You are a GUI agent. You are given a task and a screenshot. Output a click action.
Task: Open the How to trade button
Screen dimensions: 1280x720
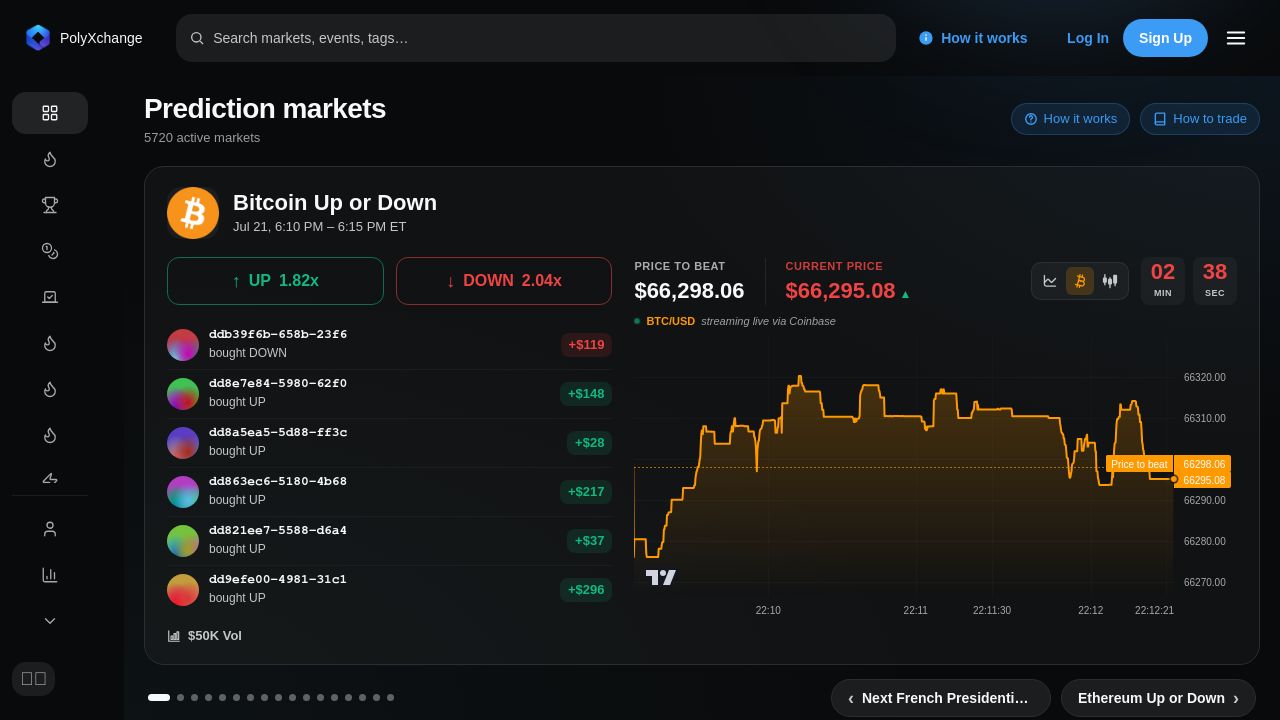1200,119
